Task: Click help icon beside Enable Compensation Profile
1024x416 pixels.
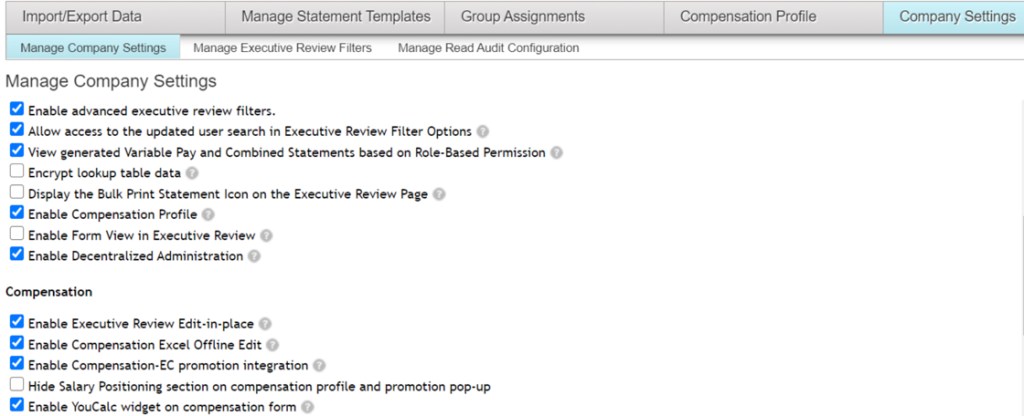Action: [208, 214]
